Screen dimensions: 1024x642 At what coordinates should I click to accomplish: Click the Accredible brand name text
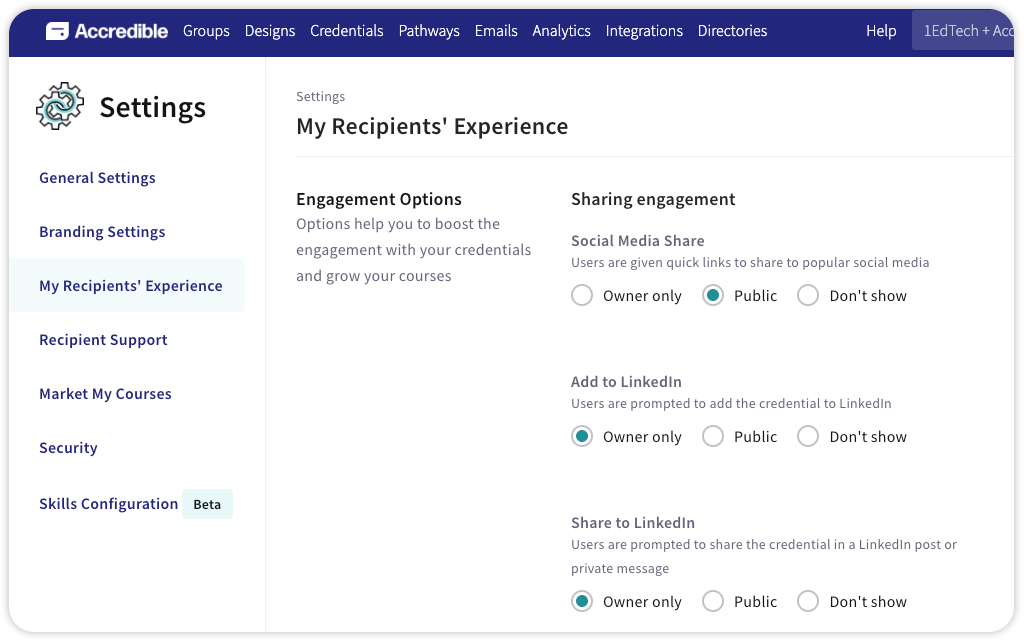point(121,31)
